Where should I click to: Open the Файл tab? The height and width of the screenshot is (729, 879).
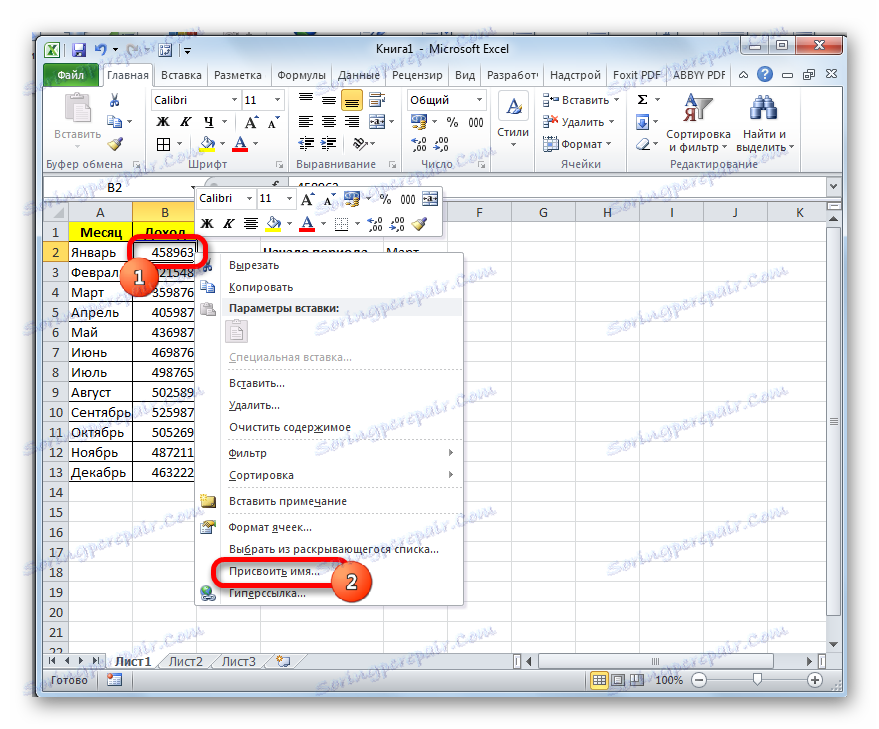pos(71,75)
